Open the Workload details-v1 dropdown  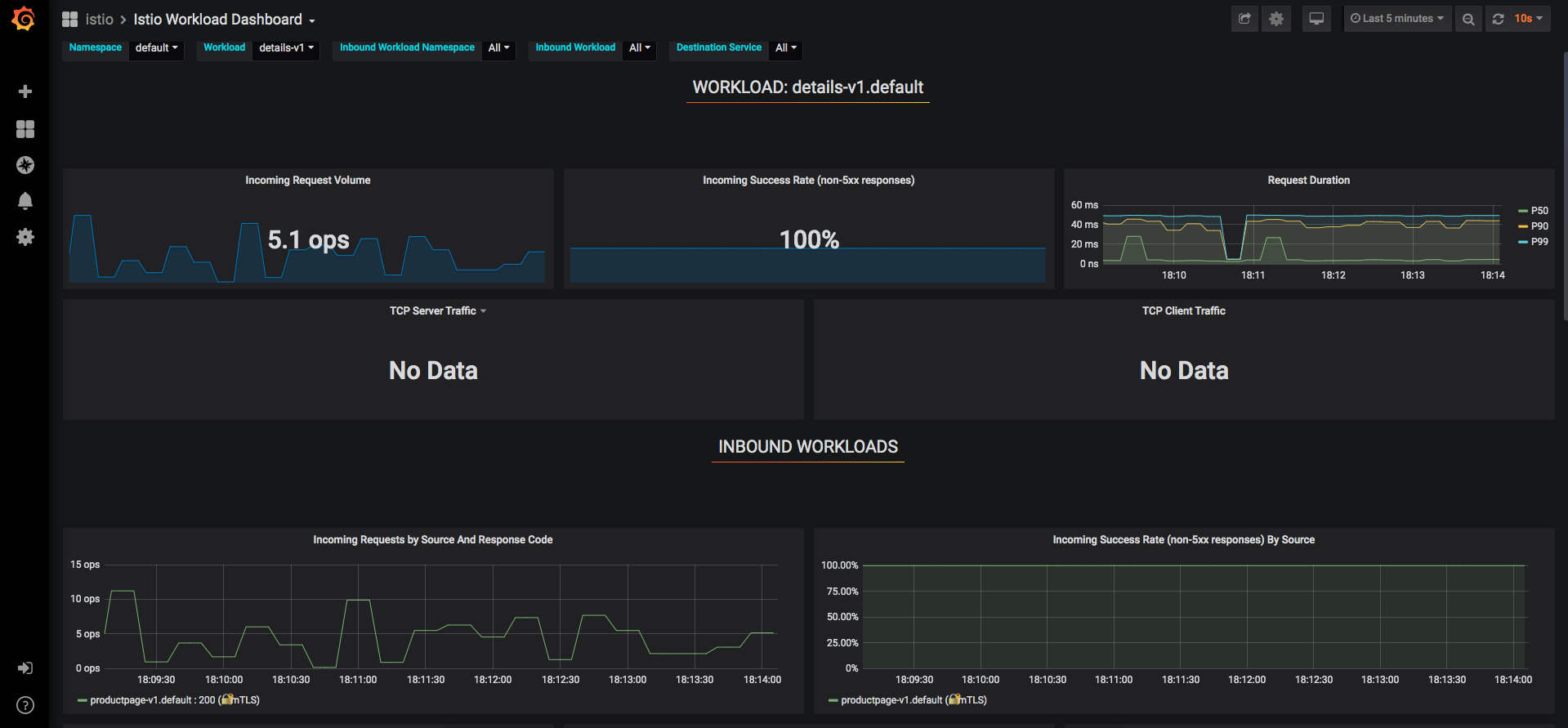286,48
